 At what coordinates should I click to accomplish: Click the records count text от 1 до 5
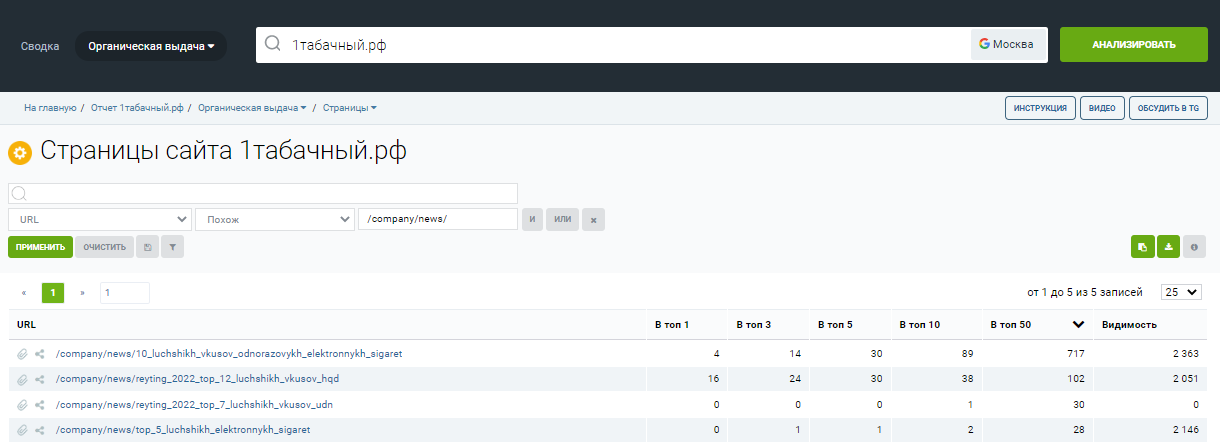[1084, 292]
